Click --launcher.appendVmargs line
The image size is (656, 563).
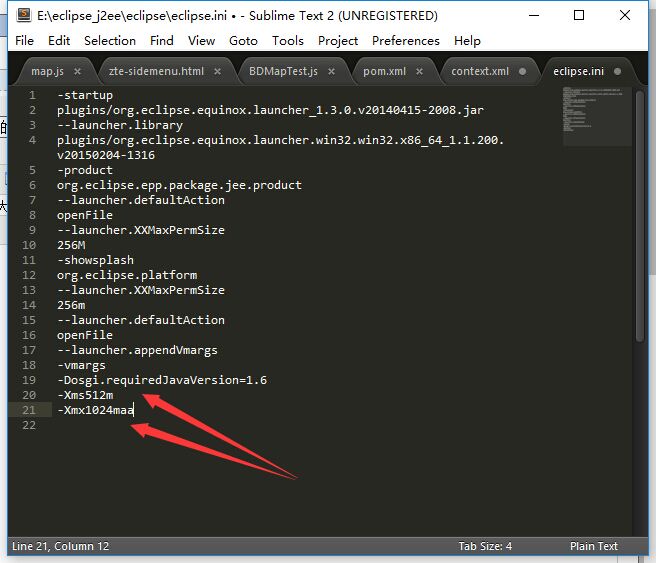[x=138, y=350]
